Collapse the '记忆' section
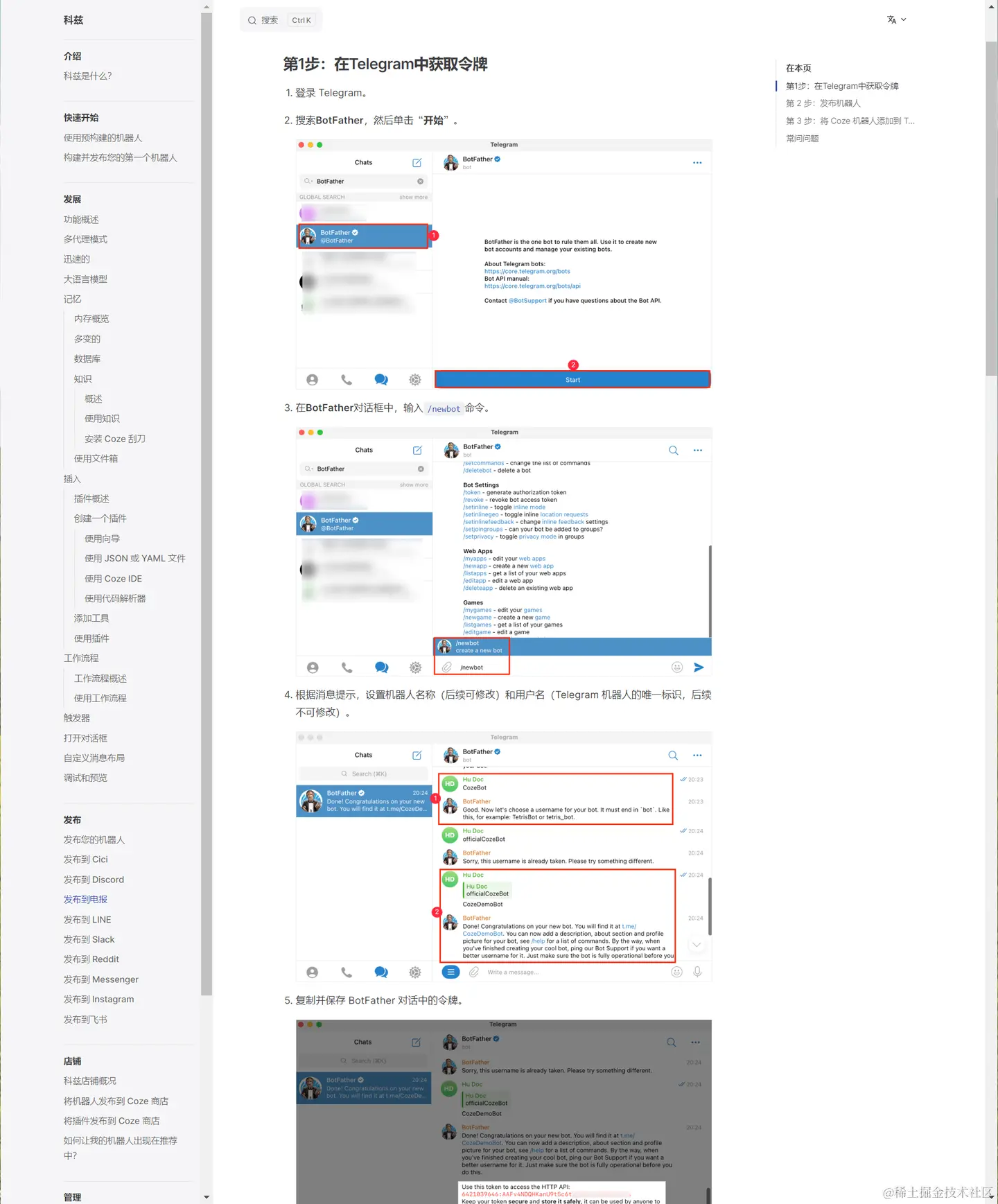Image resolution: width=998 pixels, height=1204 pixels. click(x=73, y=299)
